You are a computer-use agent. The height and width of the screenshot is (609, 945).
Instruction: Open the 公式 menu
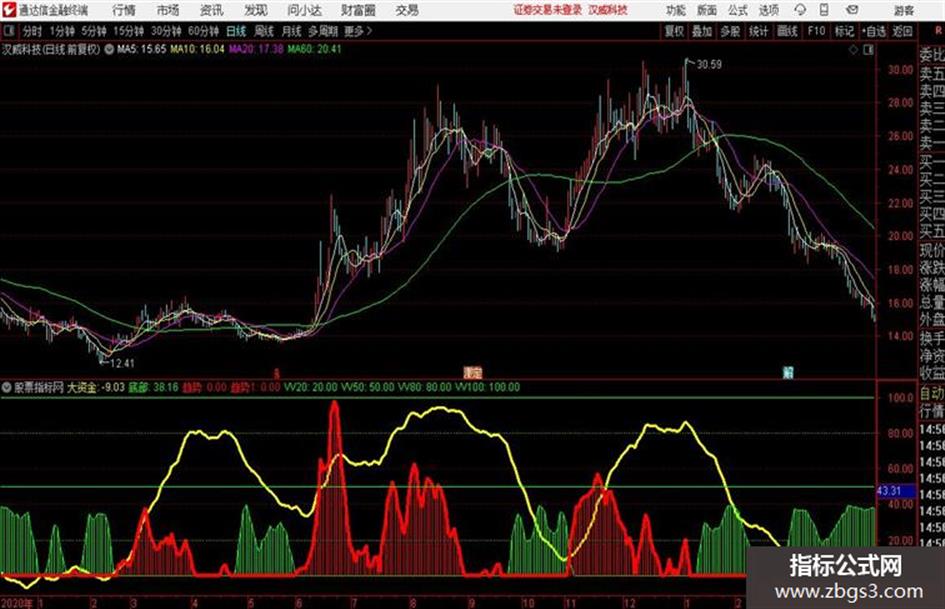[x=738, y=10]
